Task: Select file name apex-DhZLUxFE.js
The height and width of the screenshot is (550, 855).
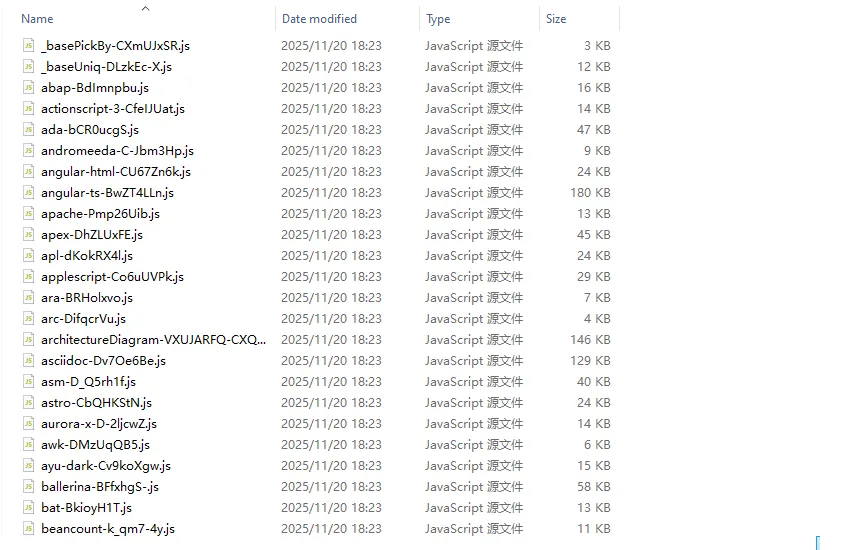Action: coord(92,234)
